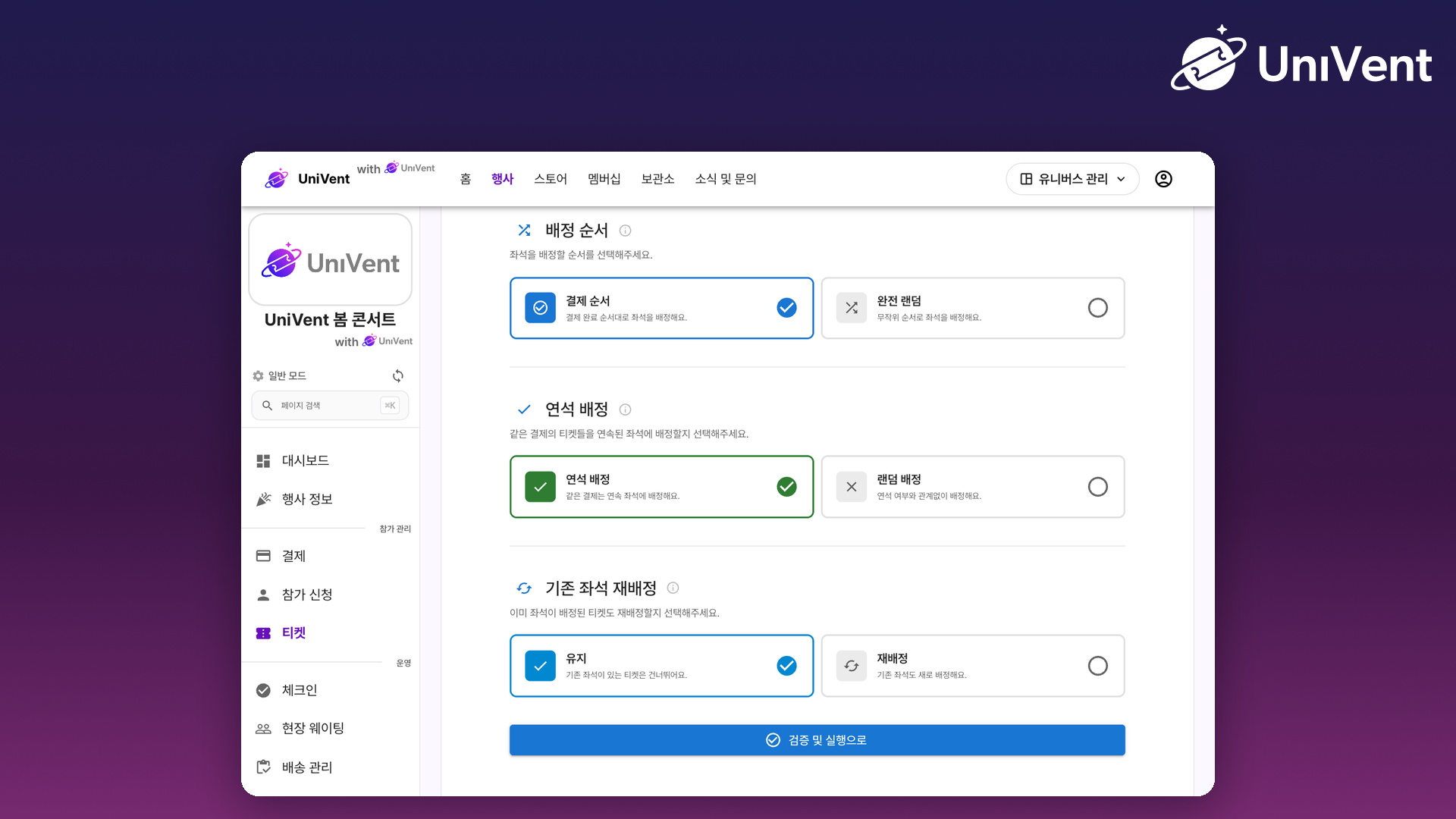Open 소식 및 문의 nav tab

[x=726, y=179]
